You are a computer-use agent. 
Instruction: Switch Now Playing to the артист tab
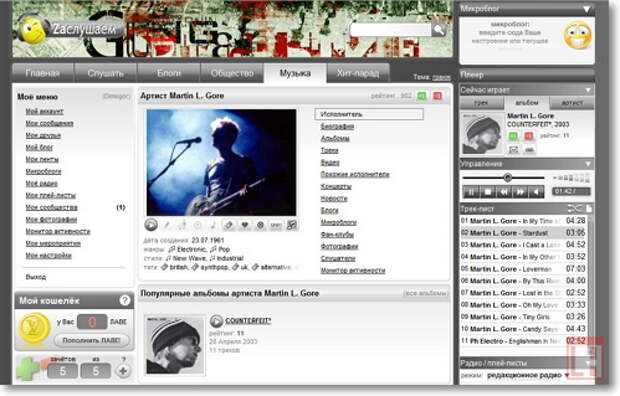tap(572, 103)
